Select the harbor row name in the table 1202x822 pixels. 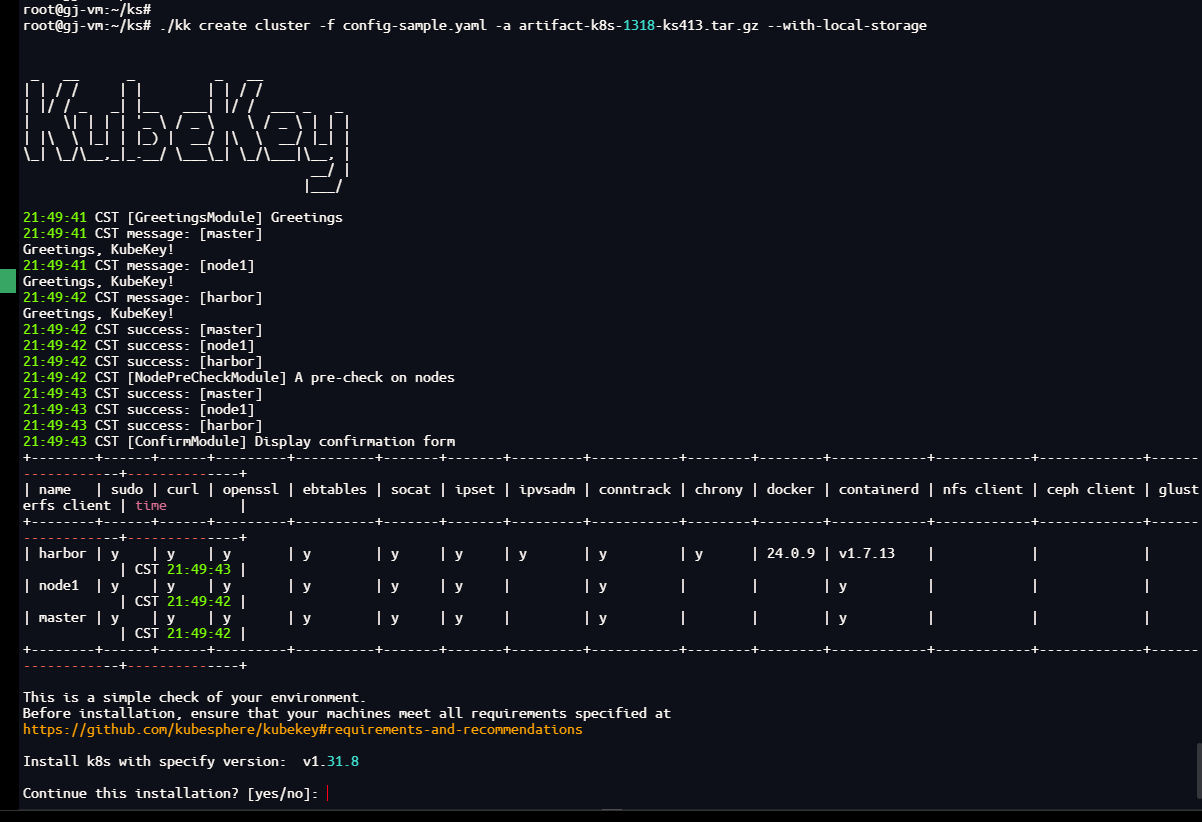[x=63, y=554]
